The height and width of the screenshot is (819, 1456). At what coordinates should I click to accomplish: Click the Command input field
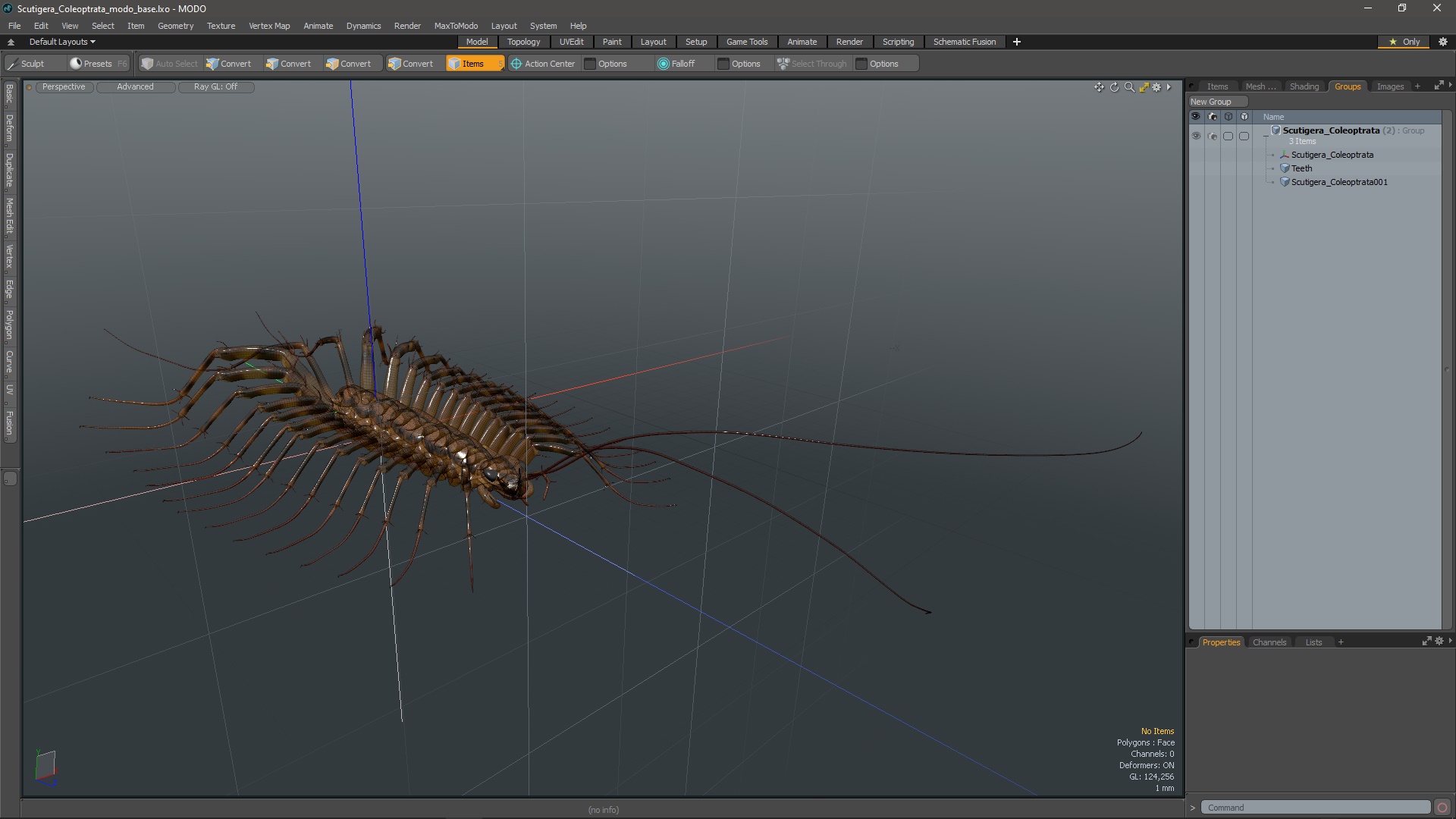(1315, 808)
